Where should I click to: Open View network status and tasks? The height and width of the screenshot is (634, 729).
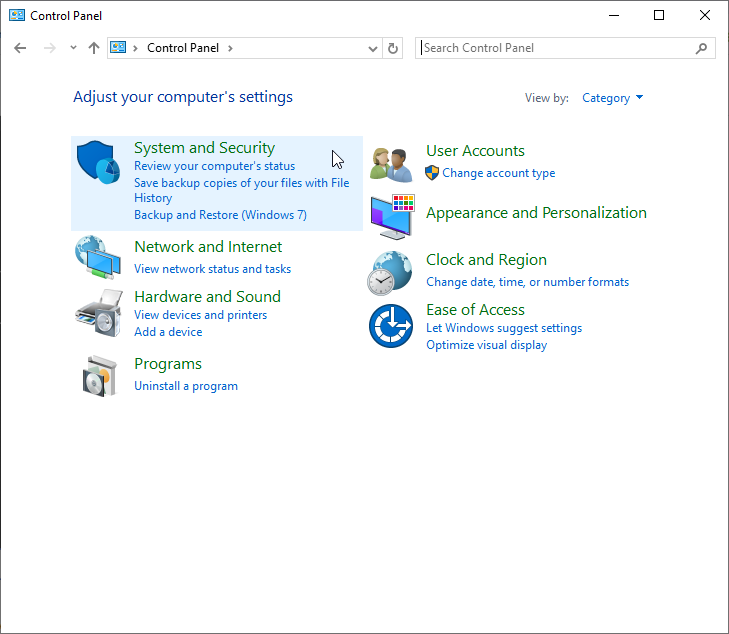212,269
